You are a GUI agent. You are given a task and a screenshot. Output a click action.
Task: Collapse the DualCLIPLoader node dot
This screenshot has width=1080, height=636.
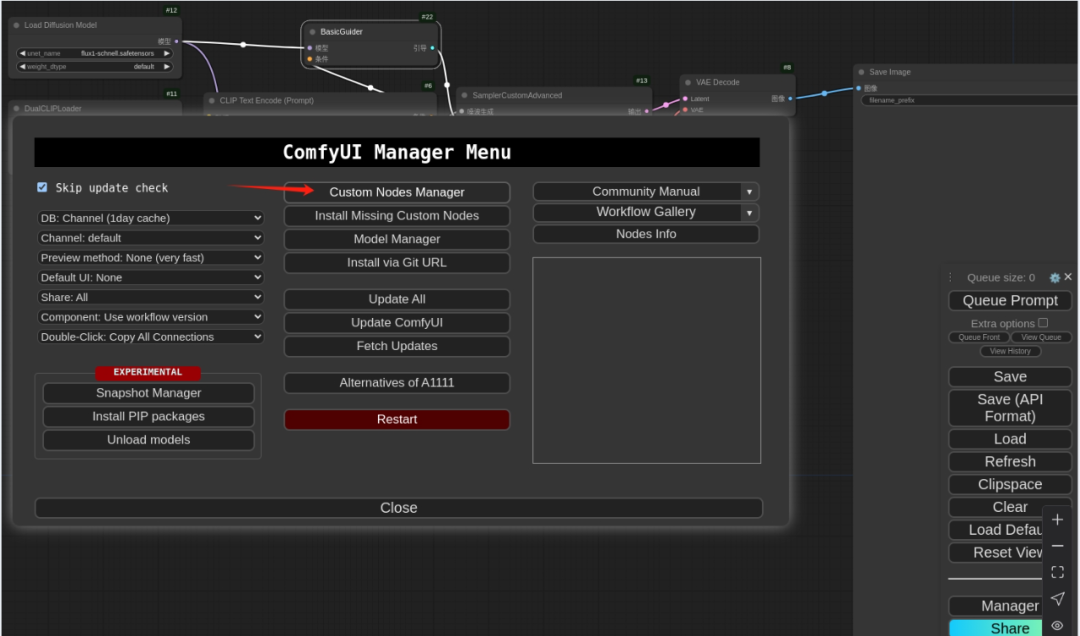(17, 108)
